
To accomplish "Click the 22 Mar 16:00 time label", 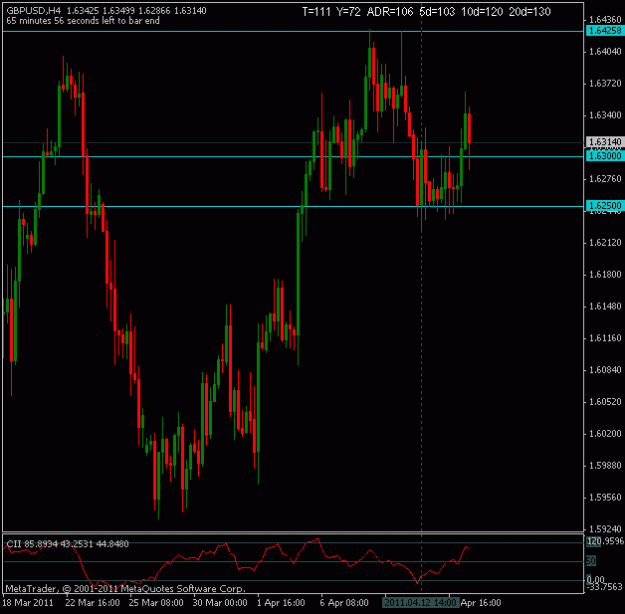I will (92, 602).
